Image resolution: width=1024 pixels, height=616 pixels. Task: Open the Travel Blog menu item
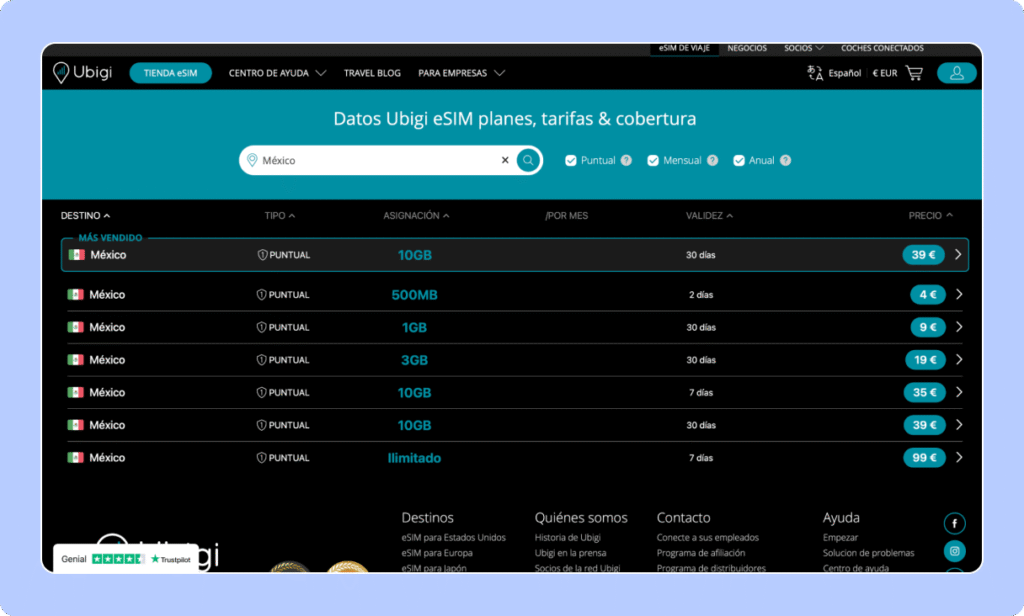click(x=372, y=73)
